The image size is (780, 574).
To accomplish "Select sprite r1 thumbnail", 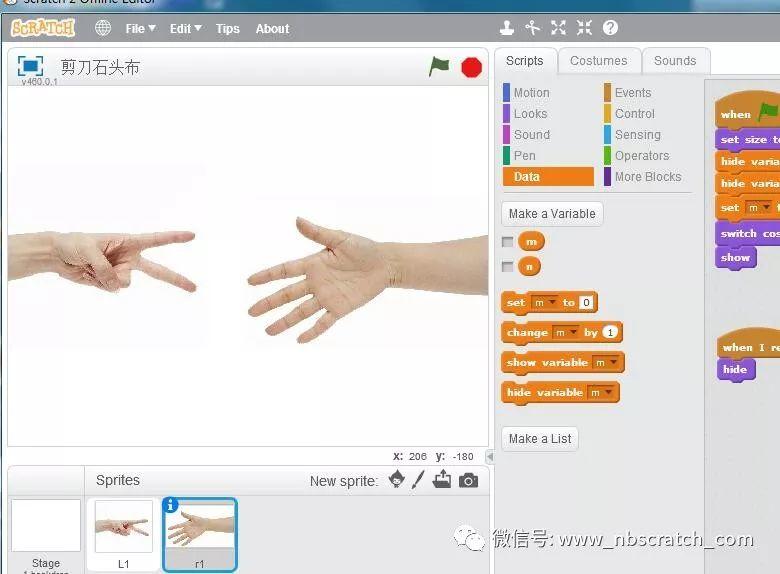I will [199, 535].
